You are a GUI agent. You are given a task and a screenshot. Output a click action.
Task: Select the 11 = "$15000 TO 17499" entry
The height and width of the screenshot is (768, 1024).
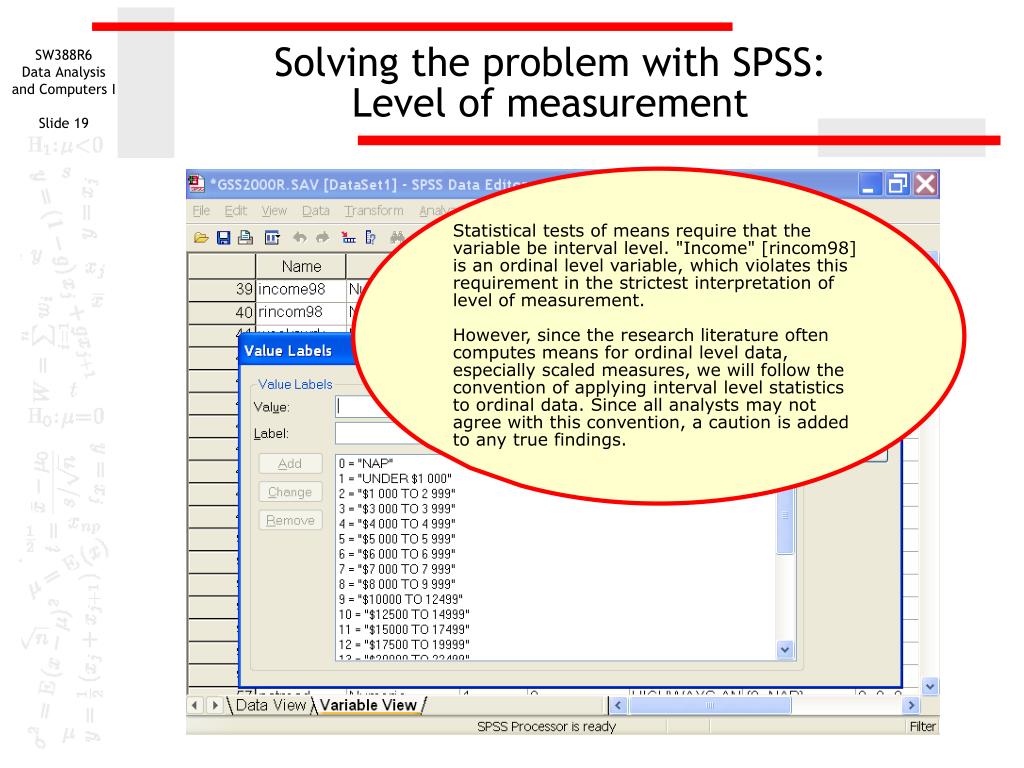point(404,630)
